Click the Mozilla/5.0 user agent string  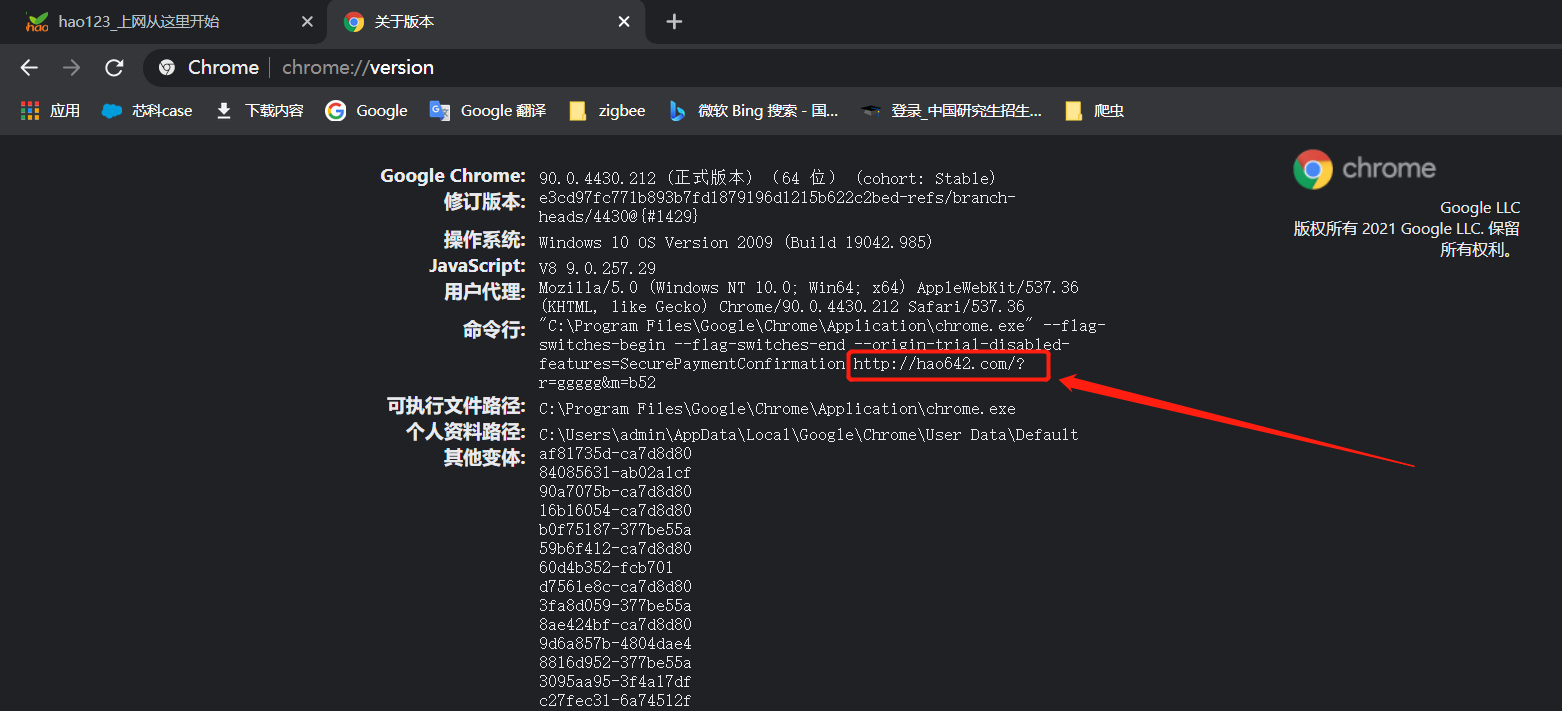(808, 297)
